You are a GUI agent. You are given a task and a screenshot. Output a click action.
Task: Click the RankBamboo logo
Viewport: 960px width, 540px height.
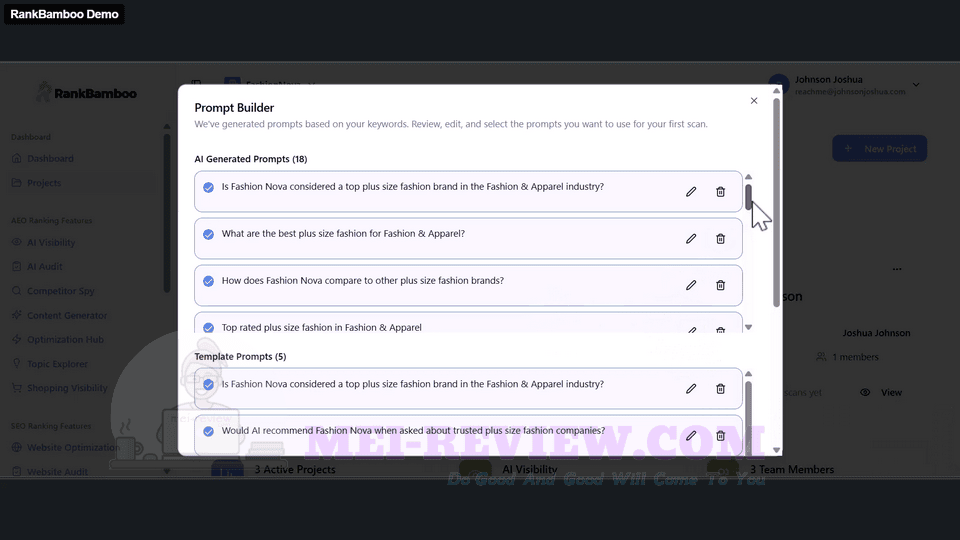tap(86, 93)
